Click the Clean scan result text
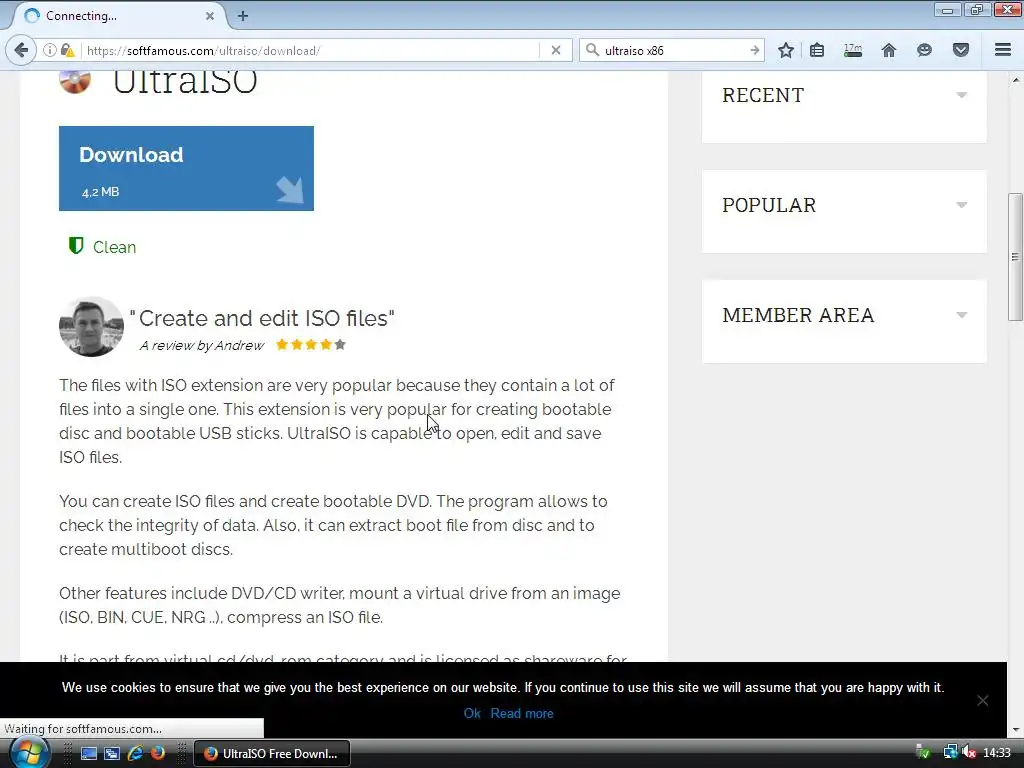1024x768 pixels. coord(114,248)
